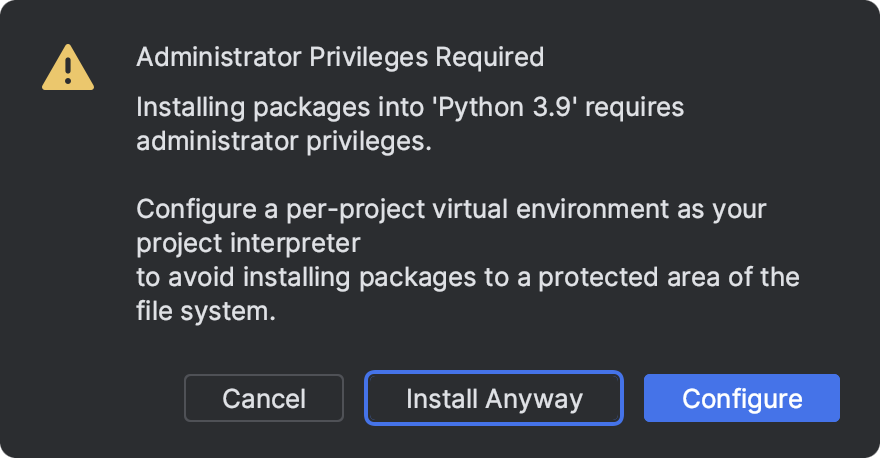Choose Install Anyway
The image size is (880, 458).
[494, 399]
